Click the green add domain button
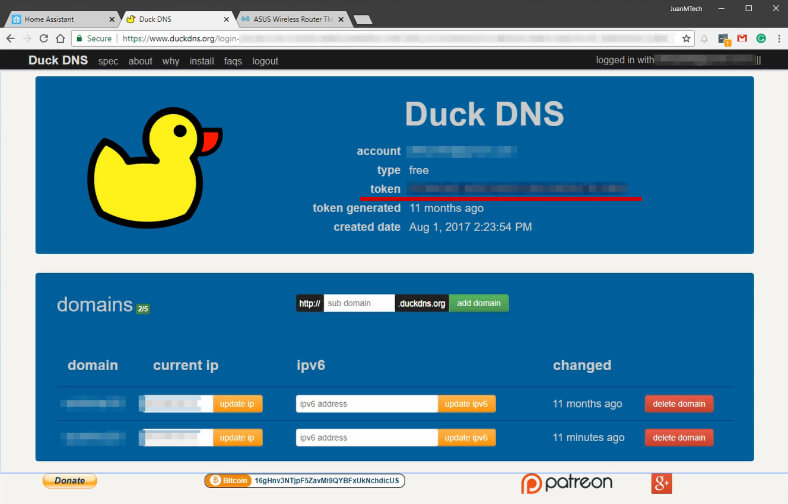 coord(478,303)
